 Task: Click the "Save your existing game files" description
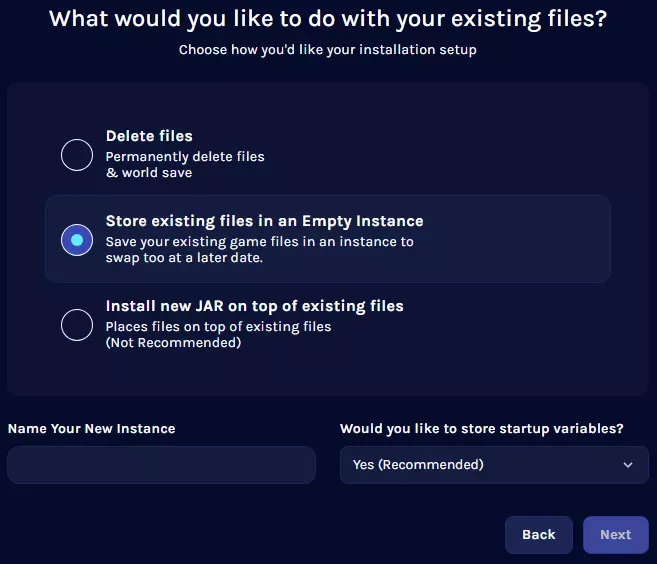259,249
